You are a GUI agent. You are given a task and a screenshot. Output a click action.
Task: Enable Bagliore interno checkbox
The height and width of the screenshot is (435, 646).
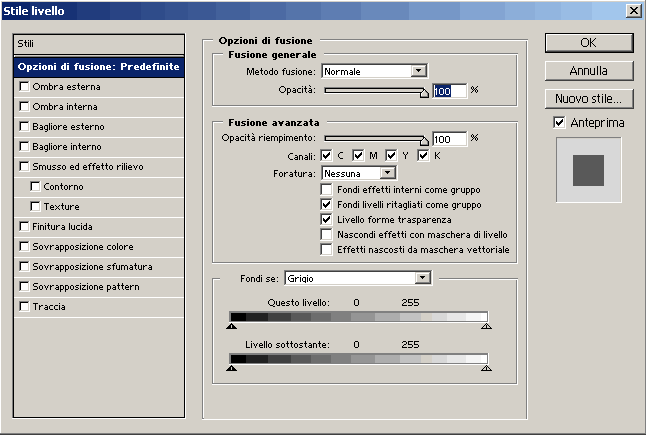pos(24,147)
